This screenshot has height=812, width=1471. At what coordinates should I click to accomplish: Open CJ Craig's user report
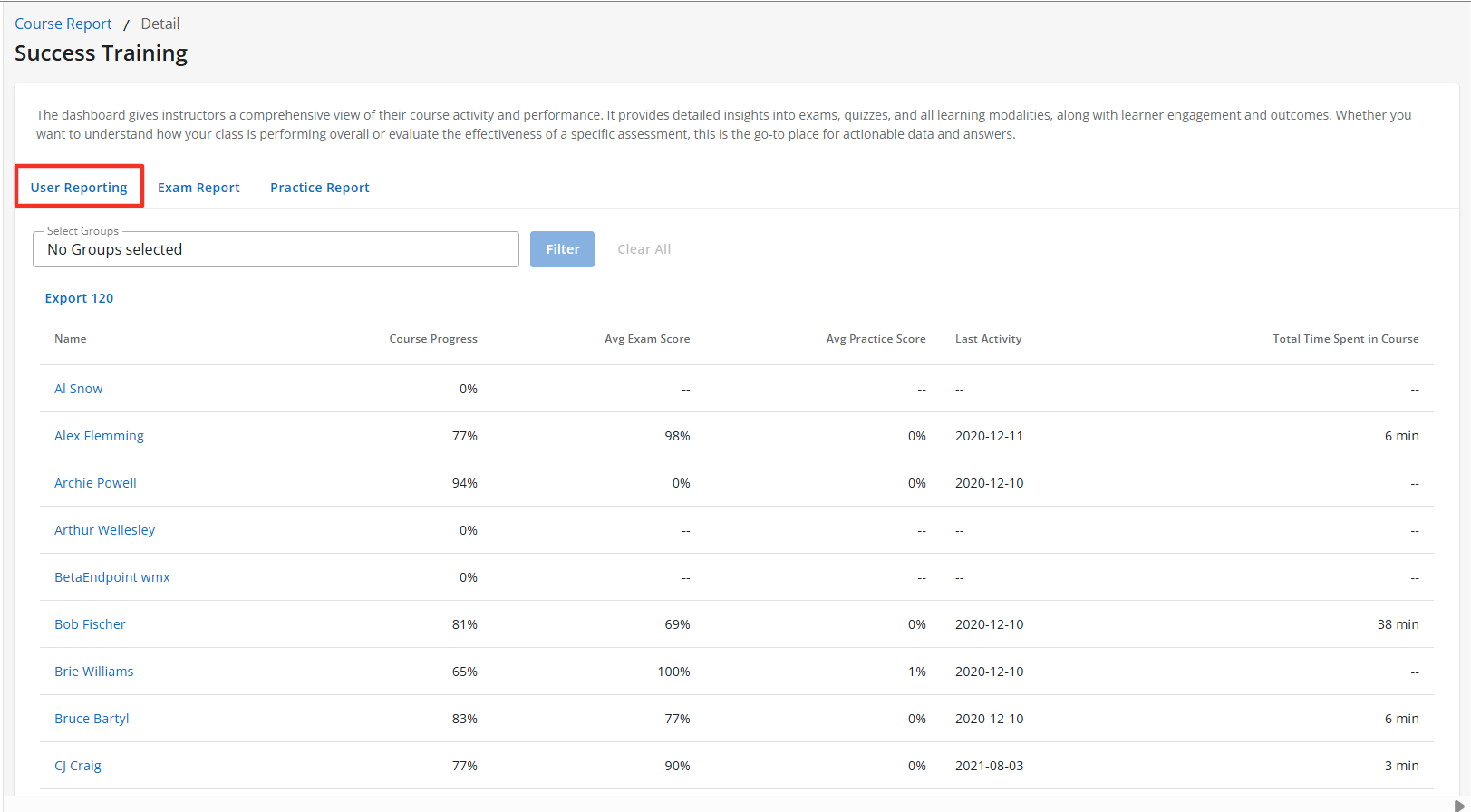[x=78, y=766]
